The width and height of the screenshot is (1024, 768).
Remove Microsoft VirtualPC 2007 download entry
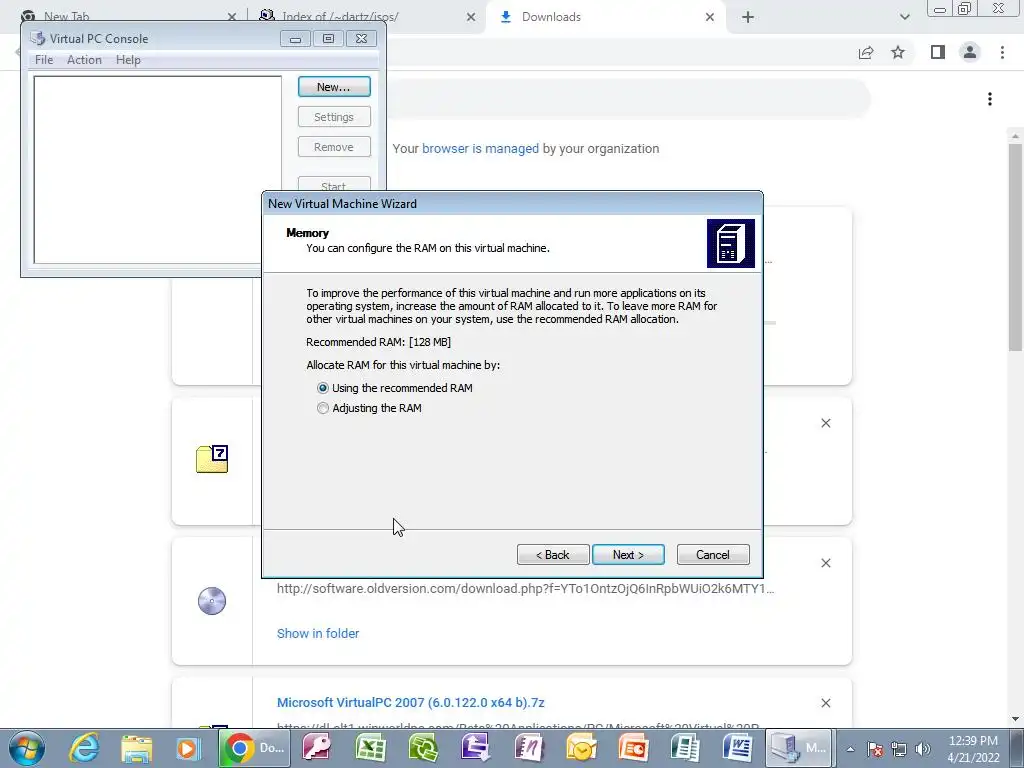tap(825, 703)
